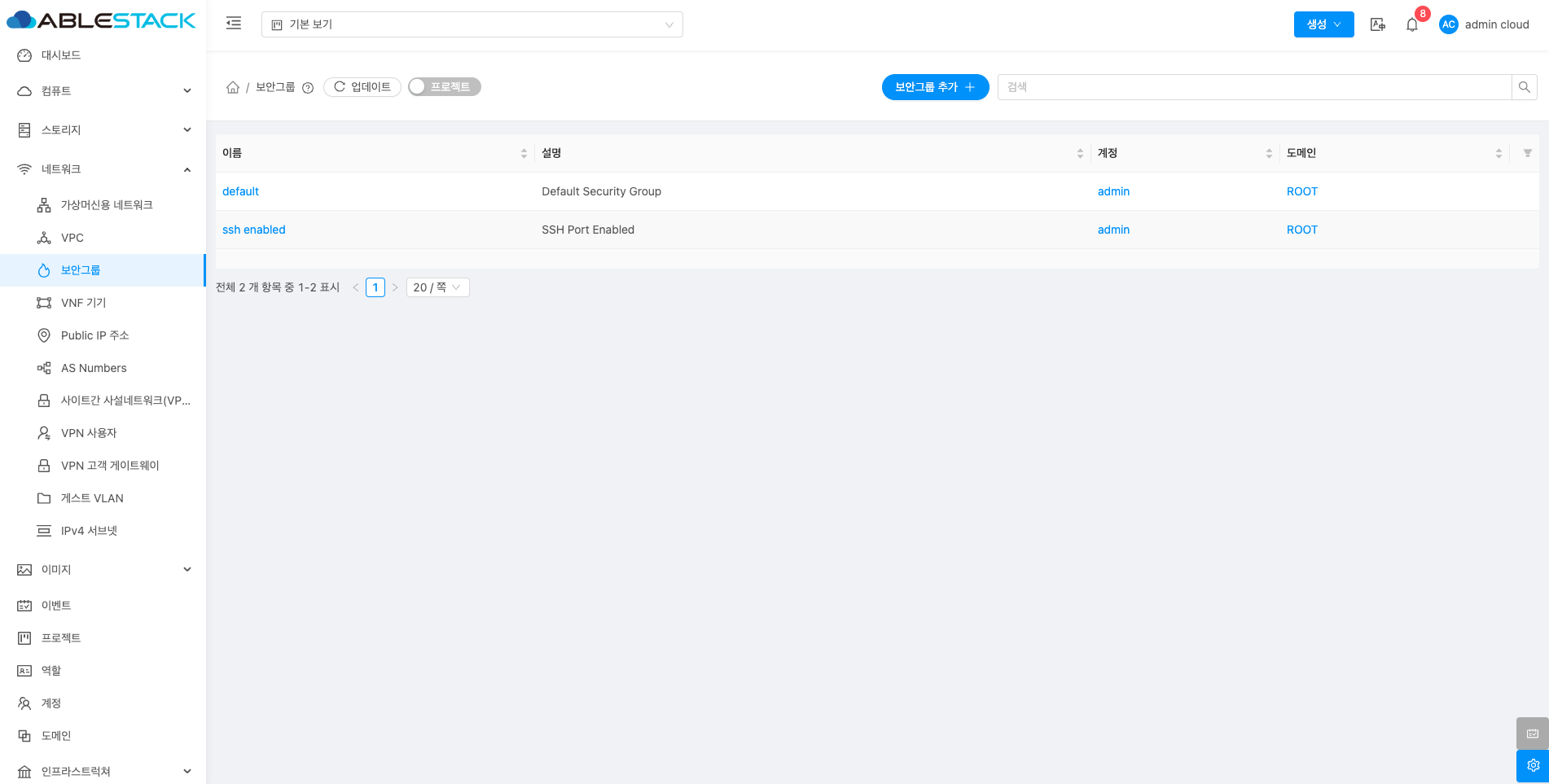Go to Public IP 주소
Viewport: 1549px width, 784px height.
[103, 335]
